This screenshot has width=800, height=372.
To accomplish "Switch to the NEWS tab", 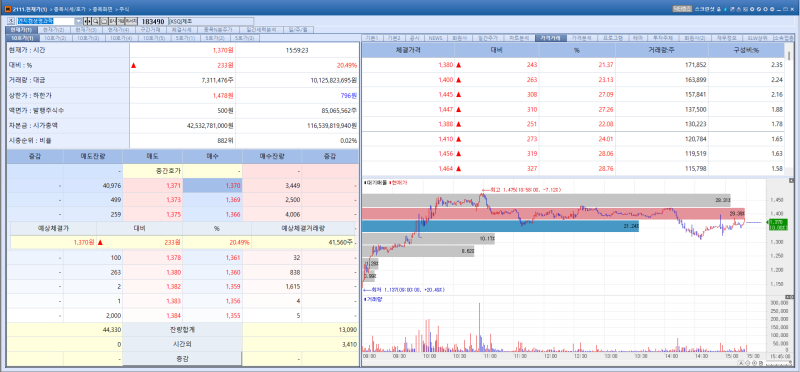I will click(435, 38).
